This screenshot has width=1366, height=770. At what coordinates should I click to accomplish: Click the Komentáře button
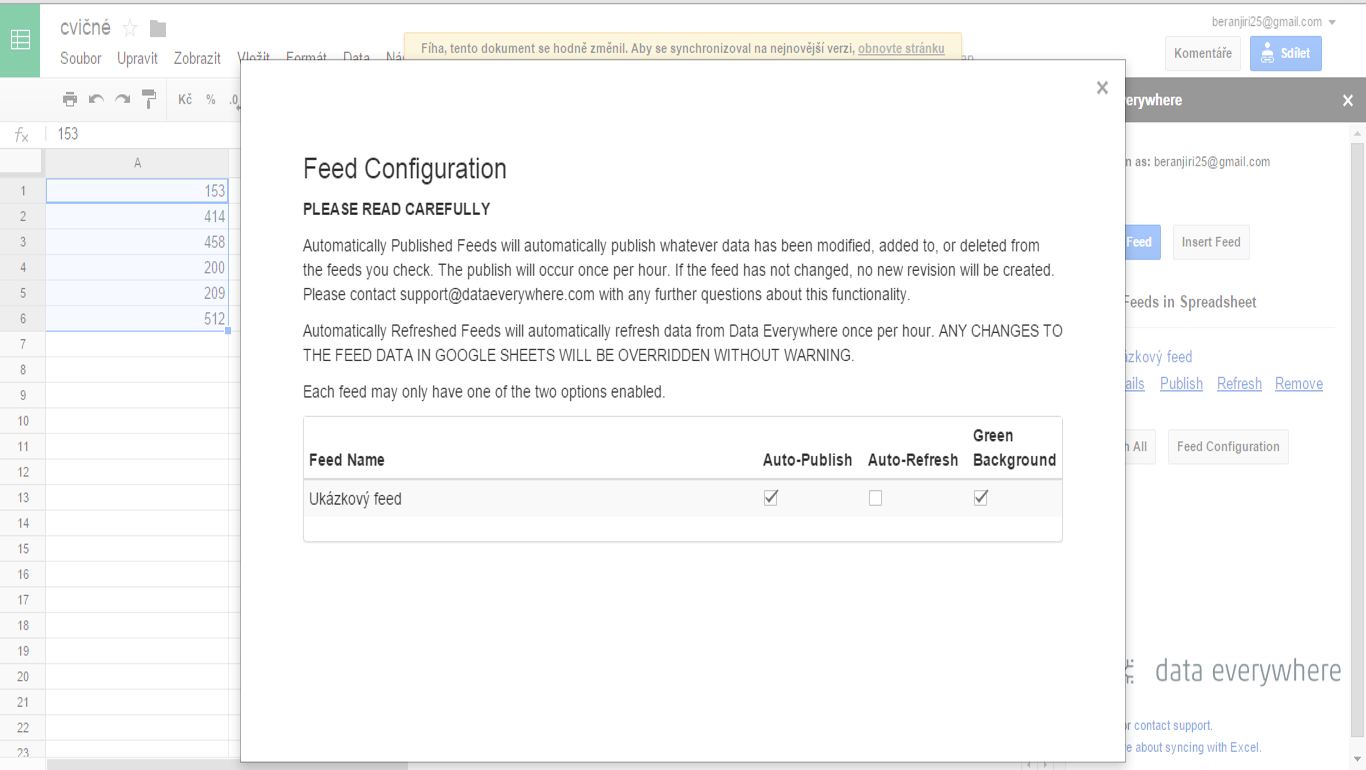point(1203,53)
